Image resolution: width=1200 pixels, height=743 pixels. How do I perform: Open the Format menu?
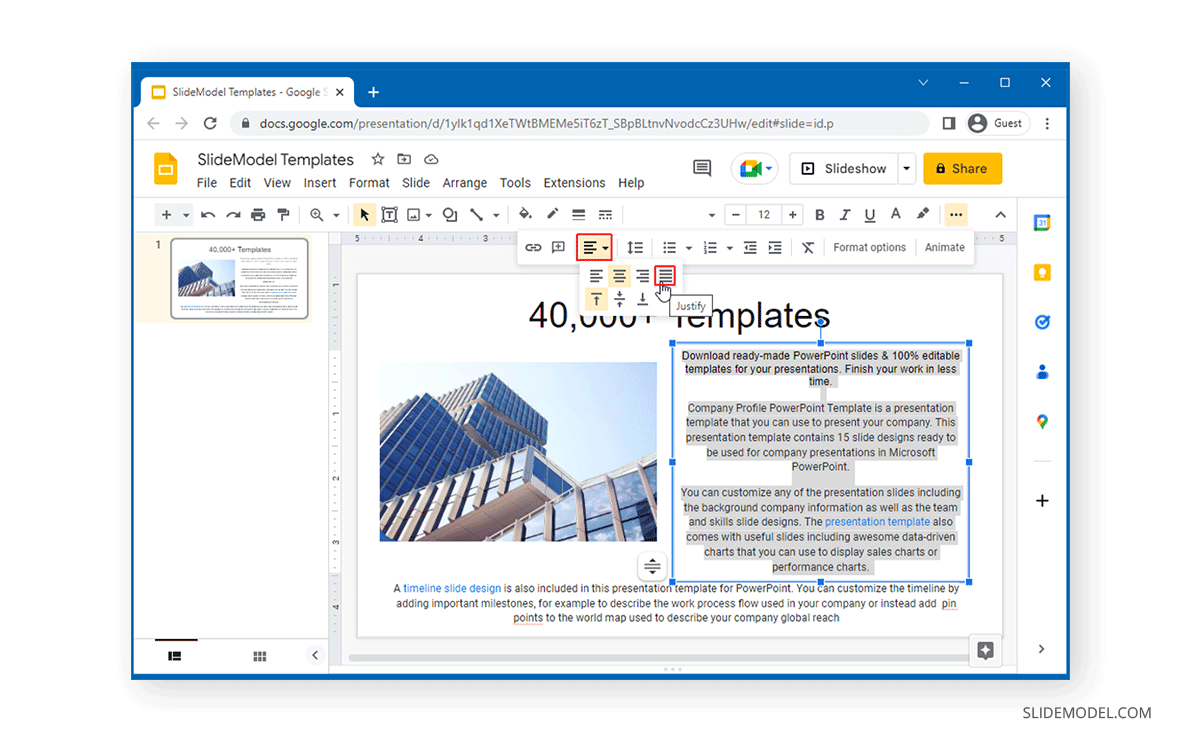tap(369, 183)
